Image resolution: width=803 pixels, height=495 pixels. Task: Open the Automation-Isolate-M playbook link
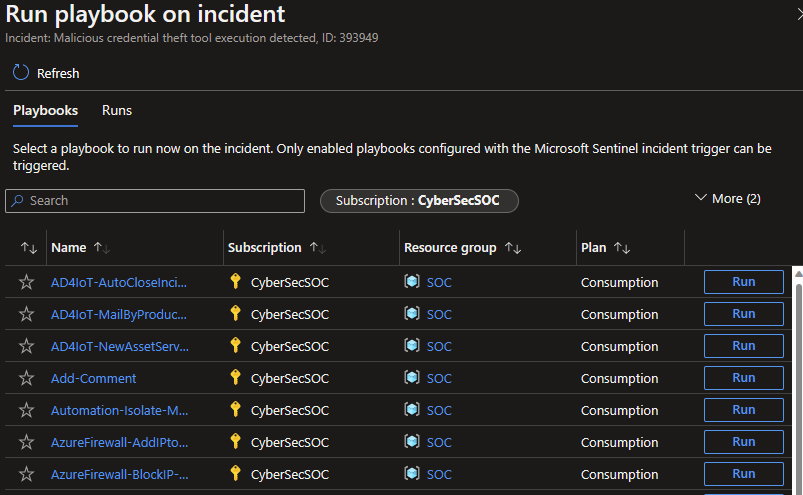click(x=119, y=411)
